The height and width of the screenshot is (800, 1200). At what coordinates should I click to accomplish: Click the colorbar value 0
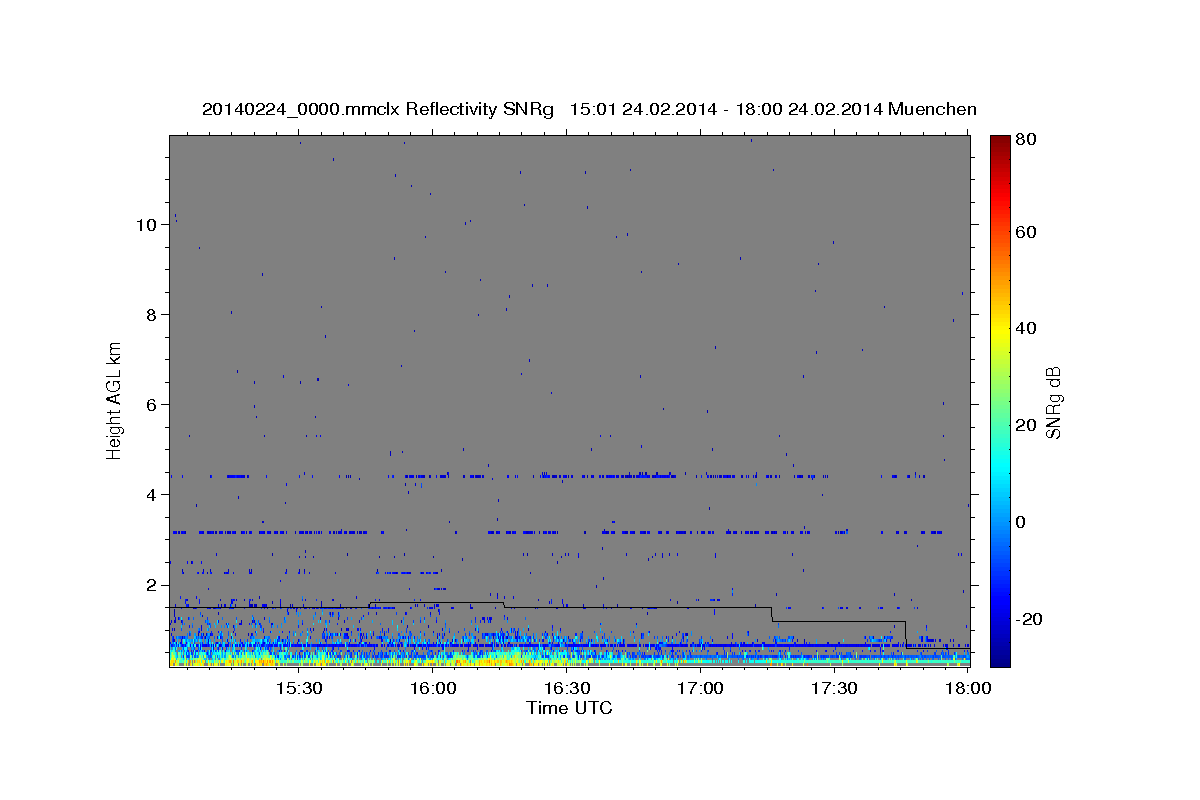point(1022,522)
